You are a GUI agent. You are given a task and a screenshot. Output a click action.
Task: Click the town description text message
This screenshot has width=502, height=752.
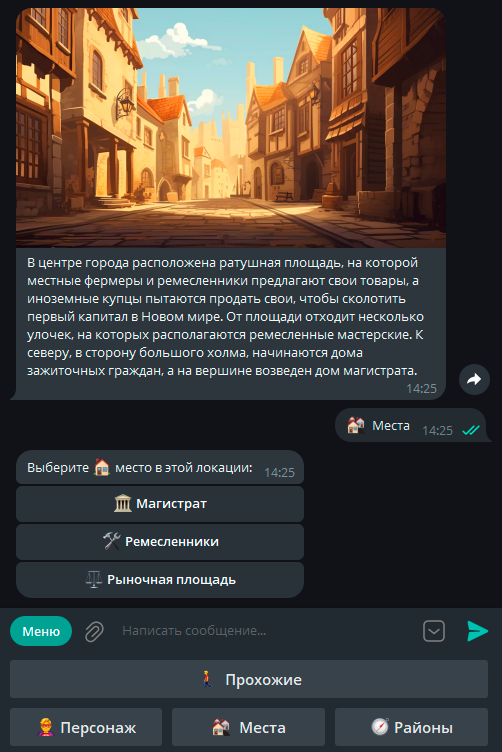(x=225, y=317)
